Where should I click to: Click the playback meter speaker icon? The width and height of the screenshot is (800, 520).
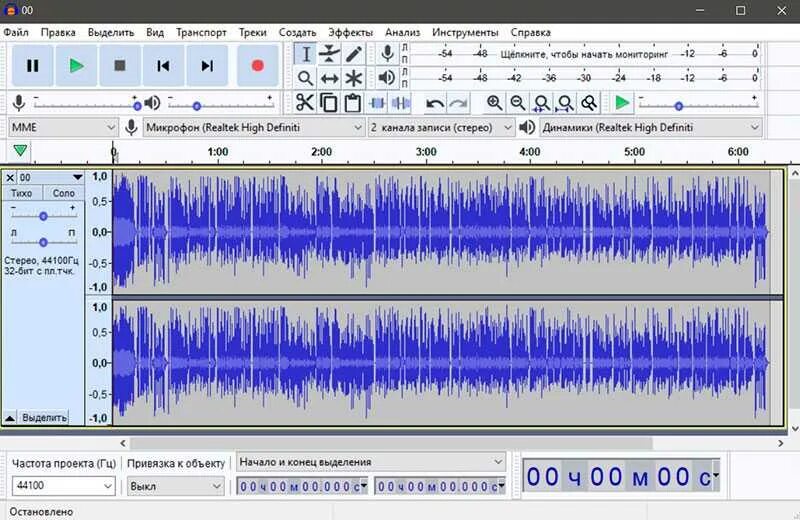[x=387, y=78]
